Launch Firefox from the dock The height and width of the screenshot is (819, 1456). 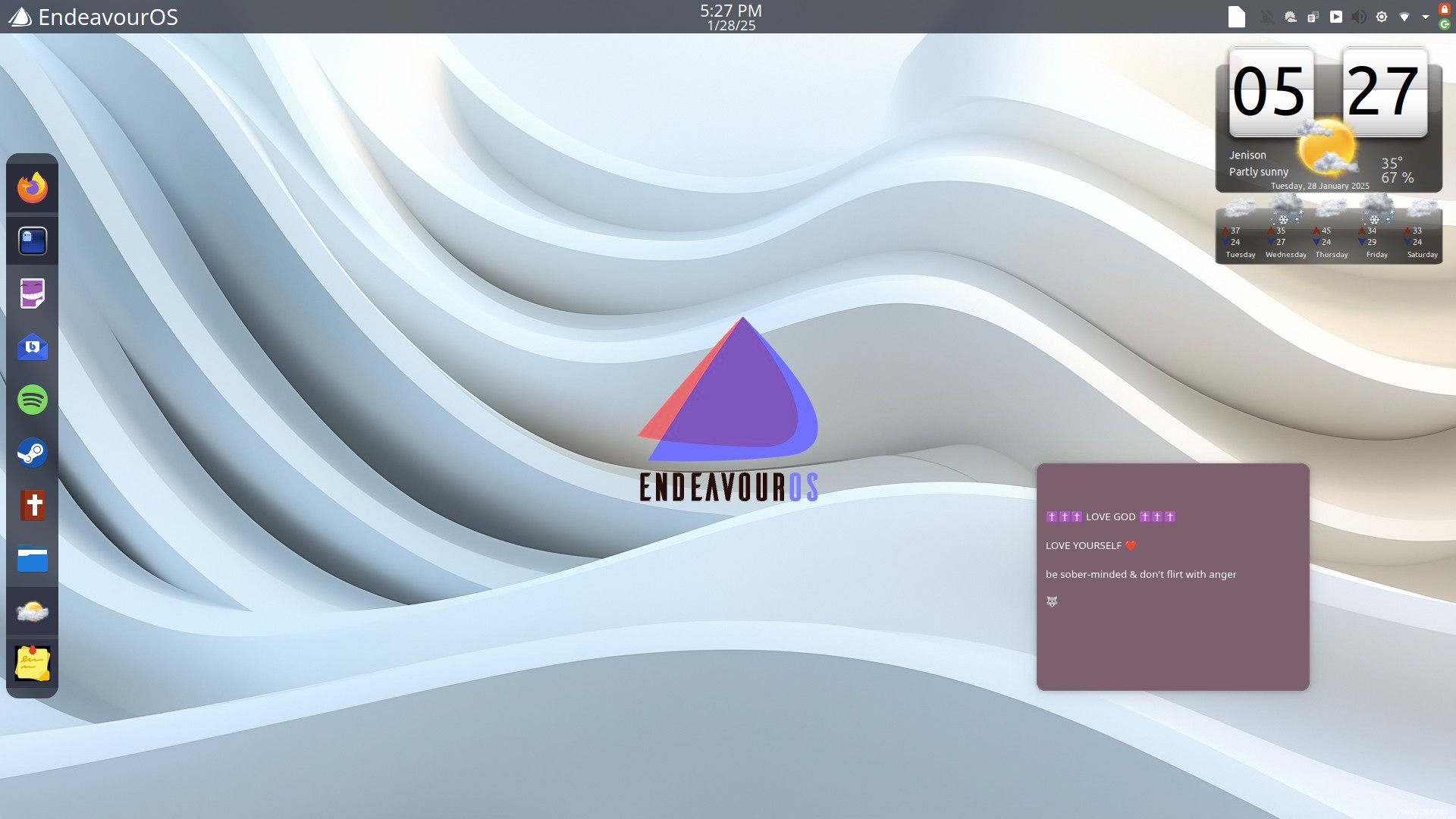33,187
